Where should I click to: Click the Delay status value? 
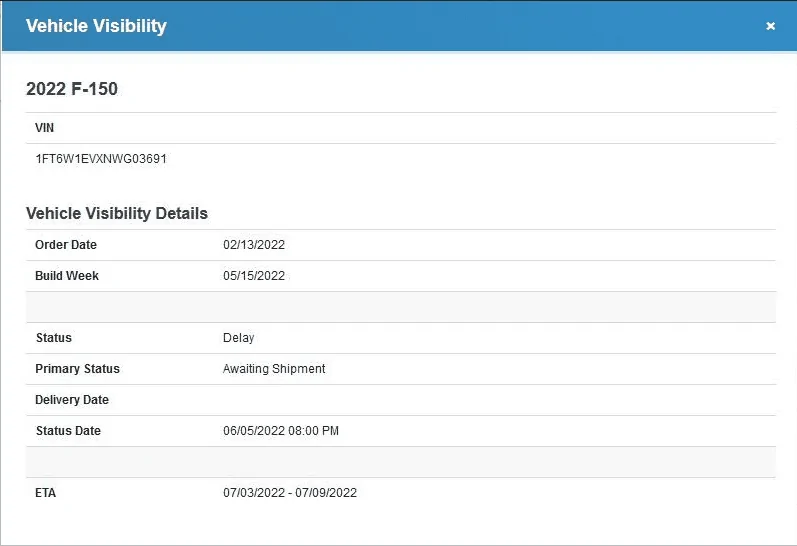239,338
